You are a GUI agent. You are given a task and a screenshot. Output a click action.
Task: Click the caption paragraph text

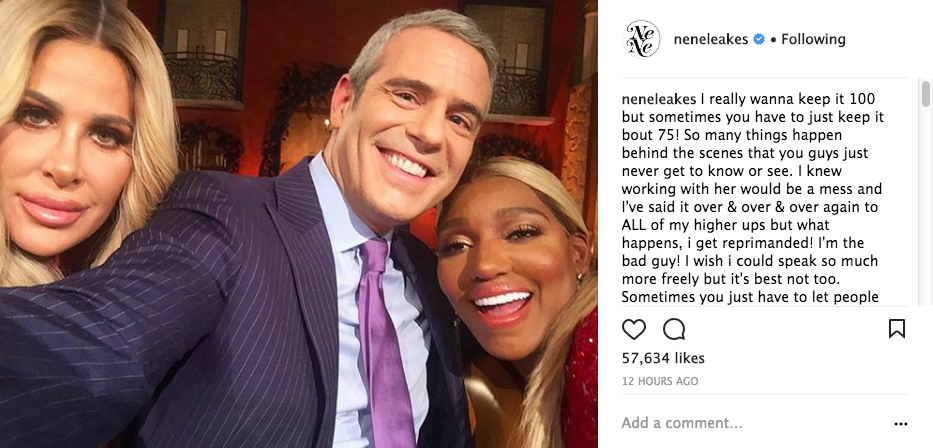752,198
